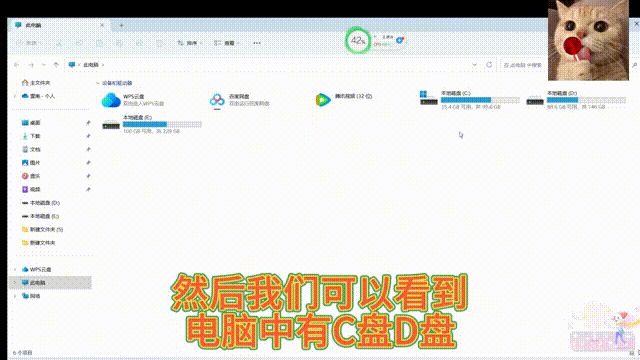This screenshot has height=360, width=640.
Task: Open 新建文件夹 (5) in sidebar
Action: (42, 229)
